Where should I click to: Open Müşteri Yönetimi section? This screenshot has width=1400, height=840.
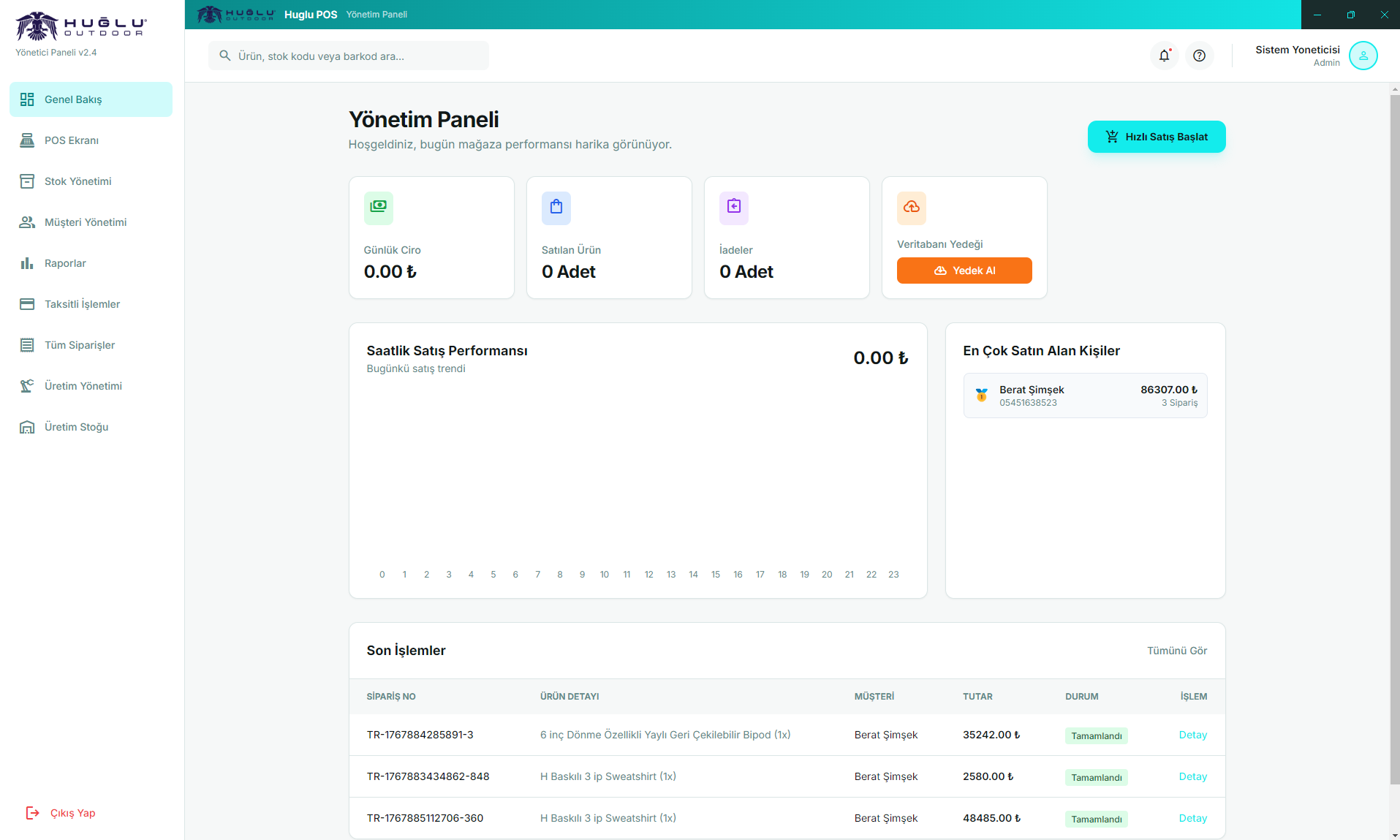[86, 222]
